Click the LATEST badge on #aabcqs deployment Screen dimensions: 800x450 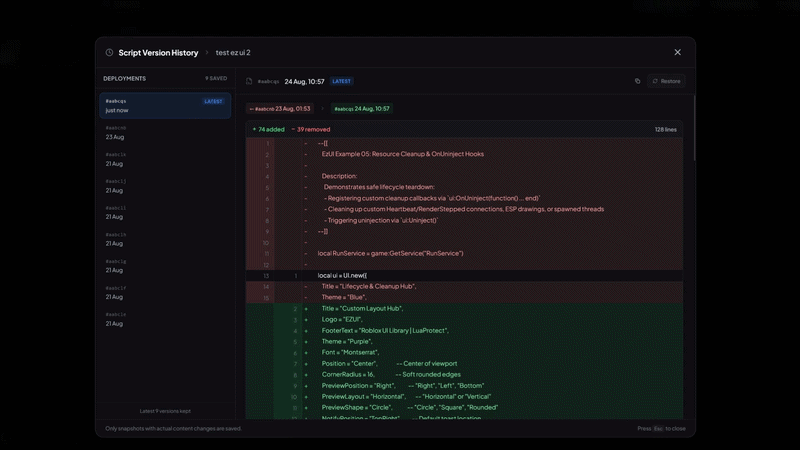[x=213, y=102]
